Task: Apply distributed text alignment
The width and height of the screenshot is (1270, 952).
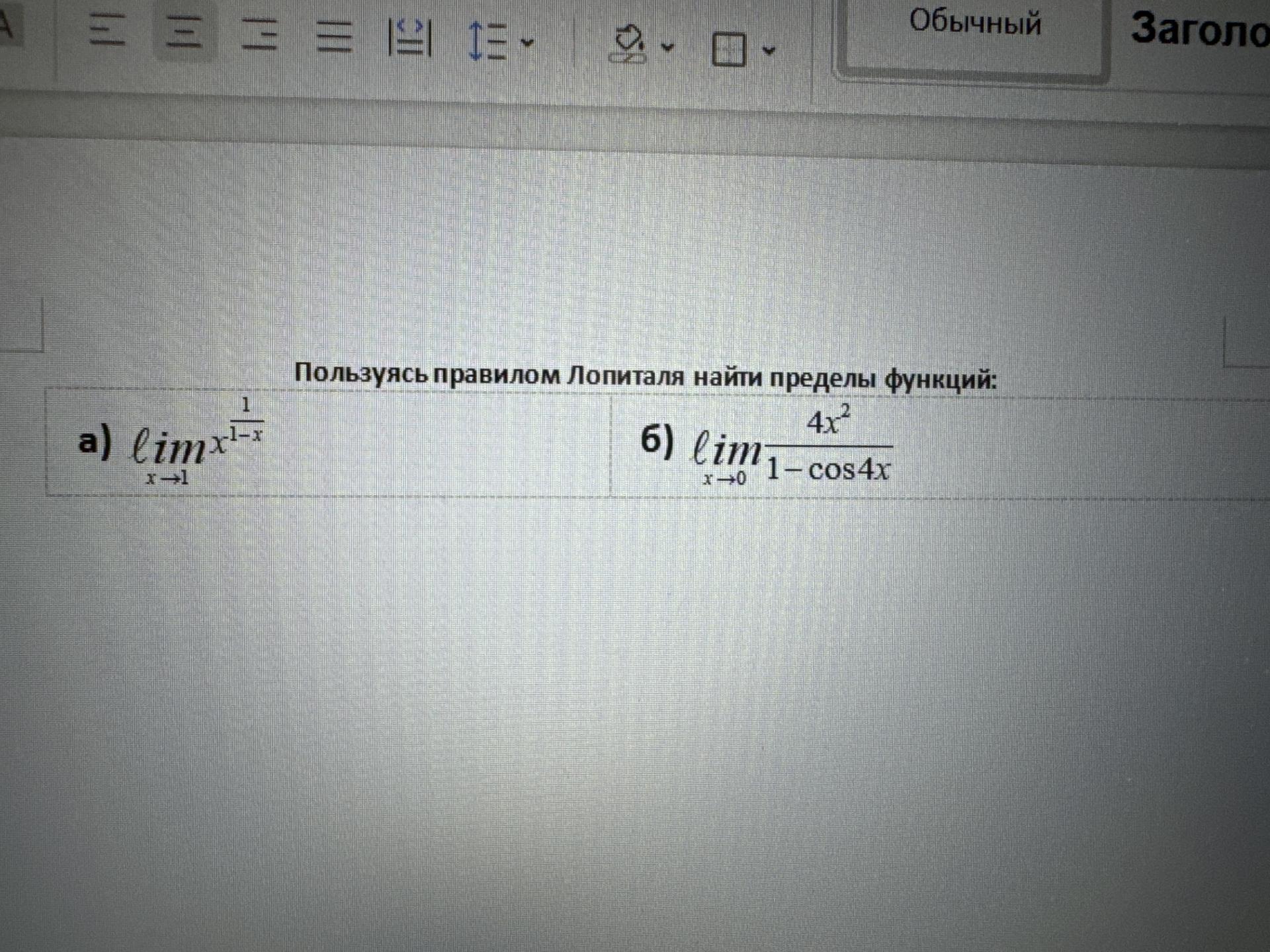Action: (409, 38)
